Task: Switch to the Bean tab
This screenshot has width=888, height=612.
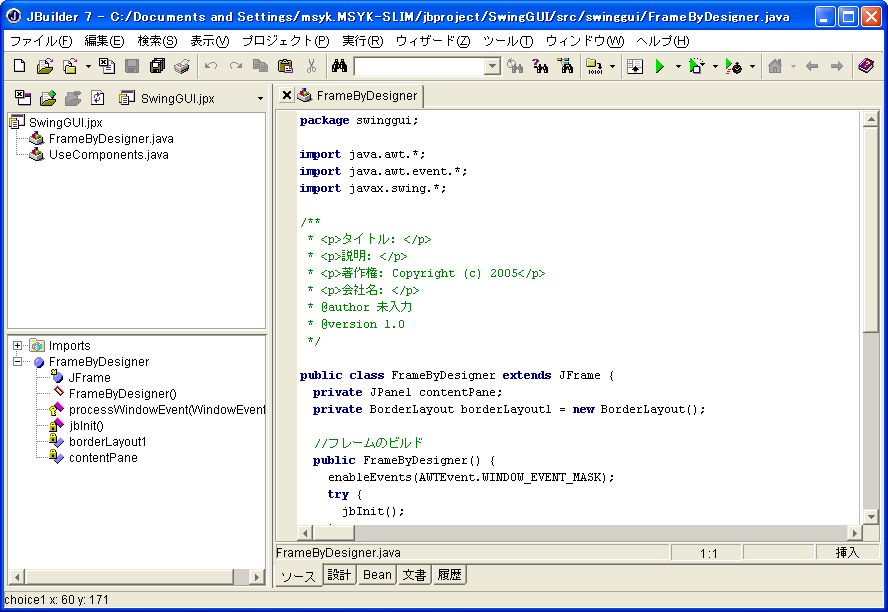Action: 377,575
